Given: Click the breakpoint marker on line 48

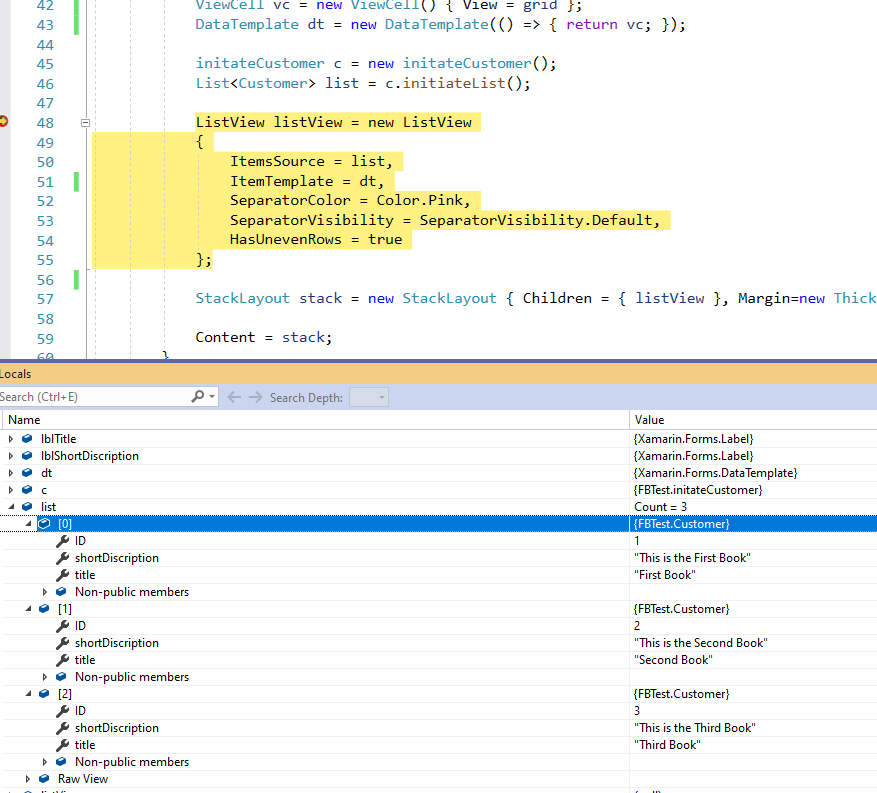Looking at the screenshot, I should (x=3, y=121).
